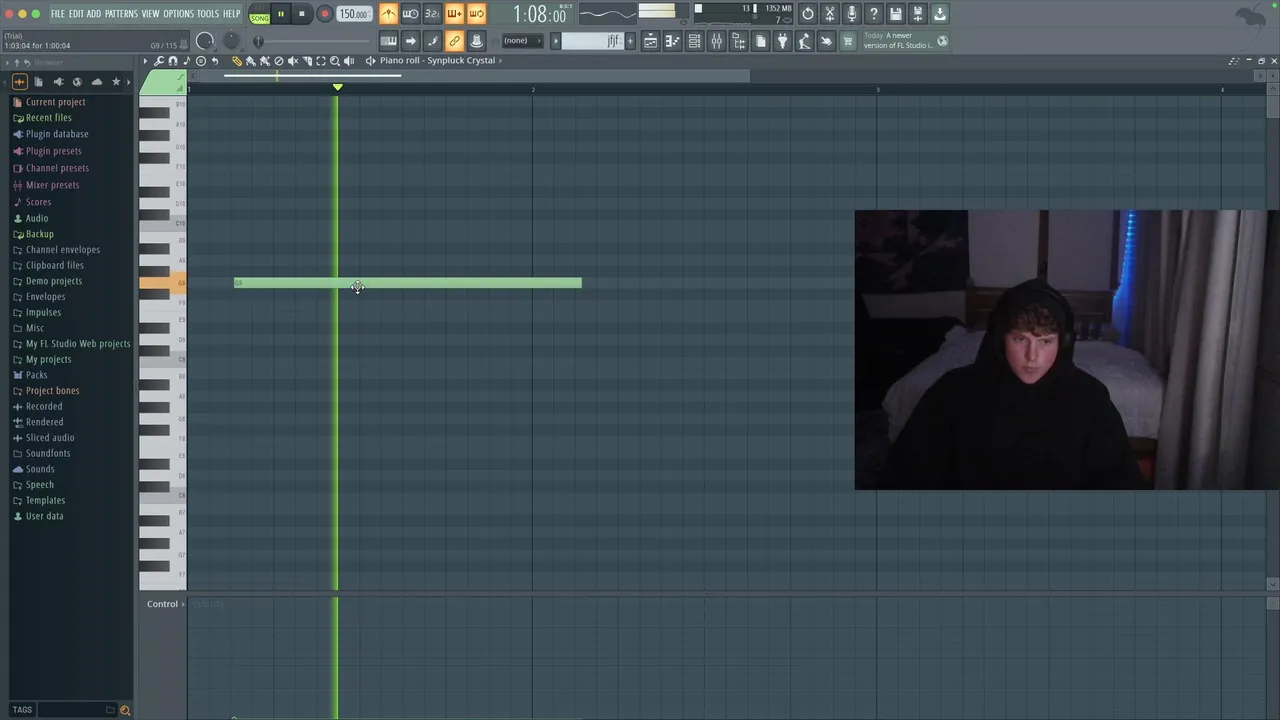
Task: Open the TOOLS menu
Action: 208,14
